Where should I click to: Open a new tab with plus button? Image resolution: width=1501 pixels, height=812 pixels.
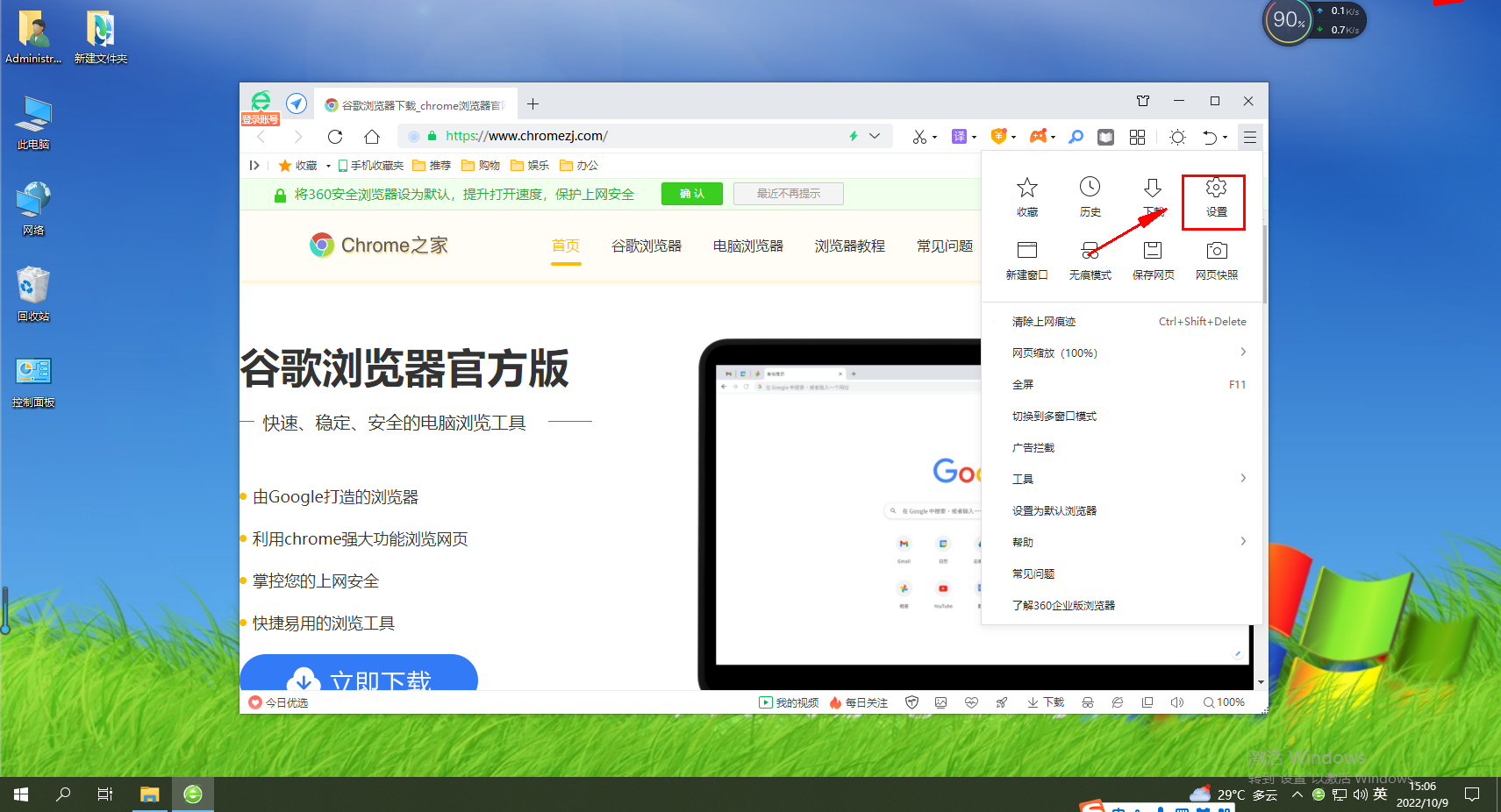532,104
